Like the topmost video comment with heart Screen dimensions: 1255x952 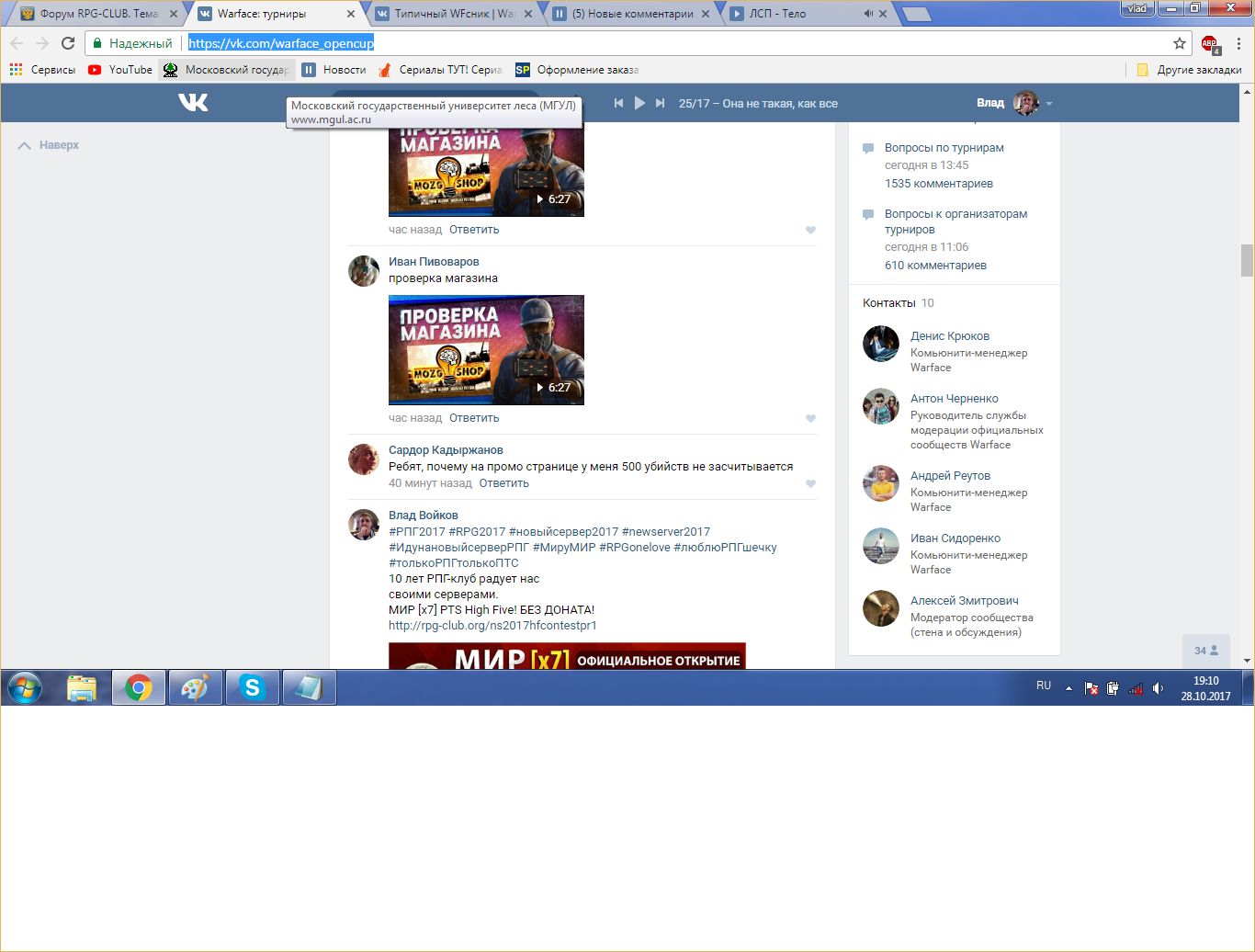pyautogui.click(x=810, y=230)
